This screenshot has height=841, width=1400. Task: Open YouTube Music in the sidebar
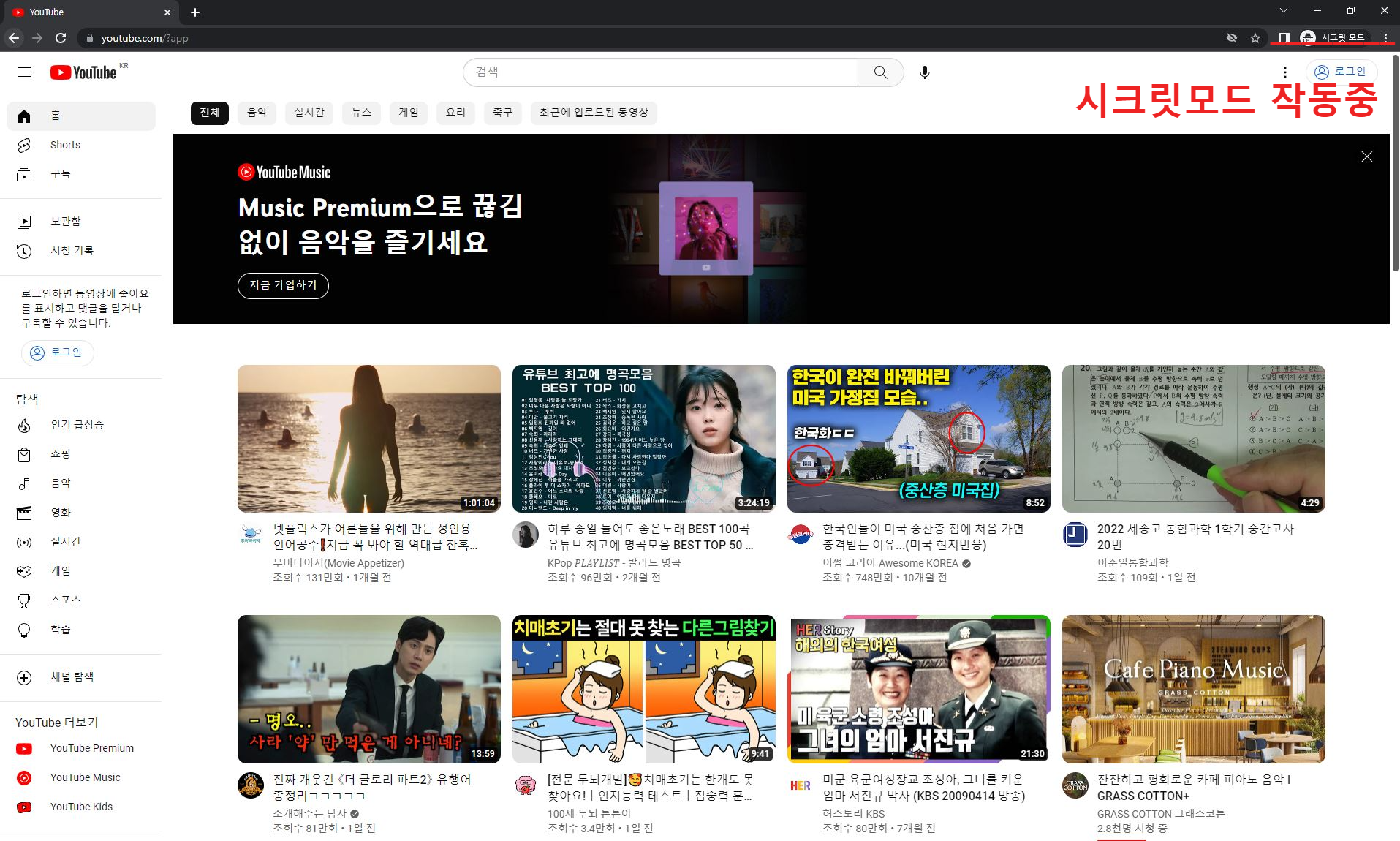(x=81, y=777)
